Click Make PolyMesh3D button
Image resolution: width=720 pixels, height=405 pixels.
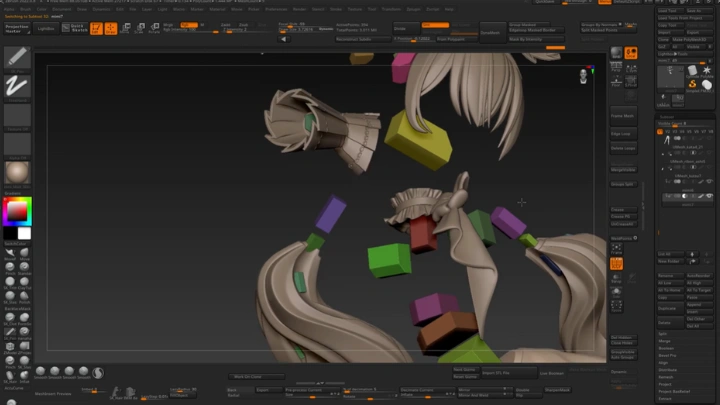click(692, 39)
